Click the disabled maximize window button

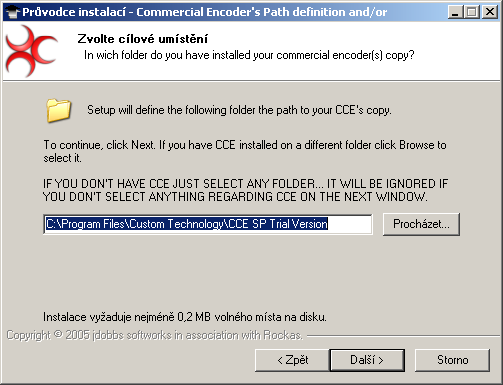(x=472, y=12)
